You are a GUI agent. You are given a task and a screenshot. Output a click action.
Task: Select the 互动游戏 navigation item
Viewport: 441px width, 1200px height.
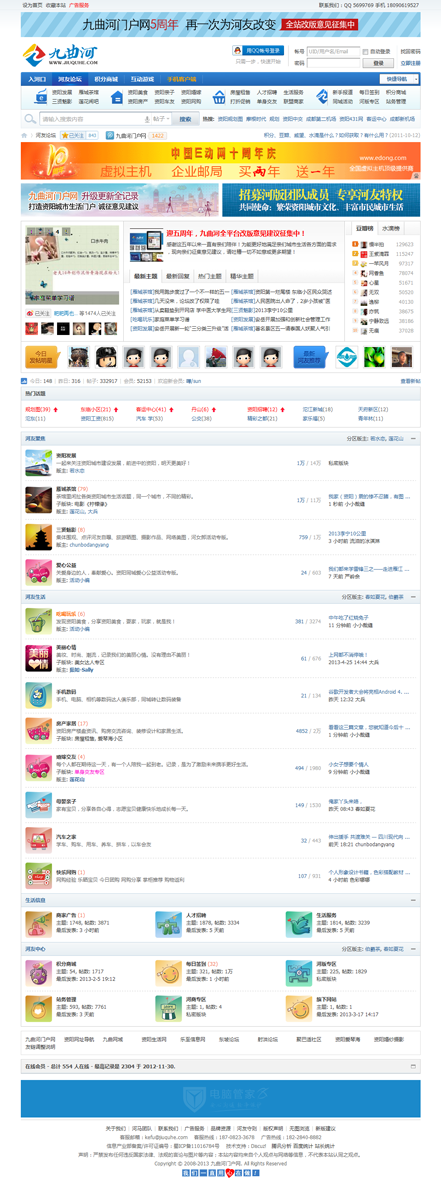pos(142,78)
